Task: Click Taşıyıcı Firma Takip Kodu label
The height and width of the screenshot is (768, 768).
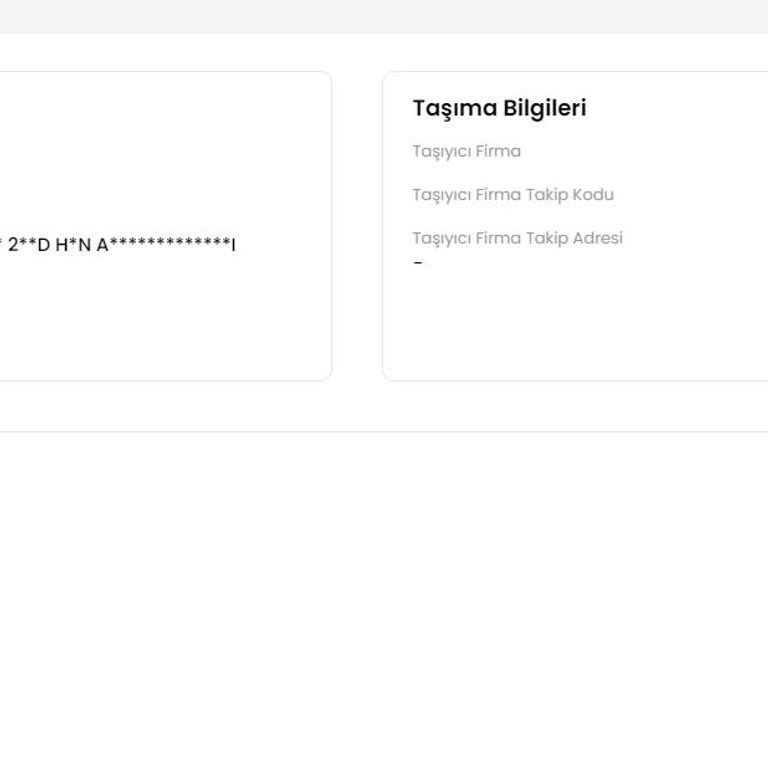Action: pyautogui.click(x=513, y=195)
